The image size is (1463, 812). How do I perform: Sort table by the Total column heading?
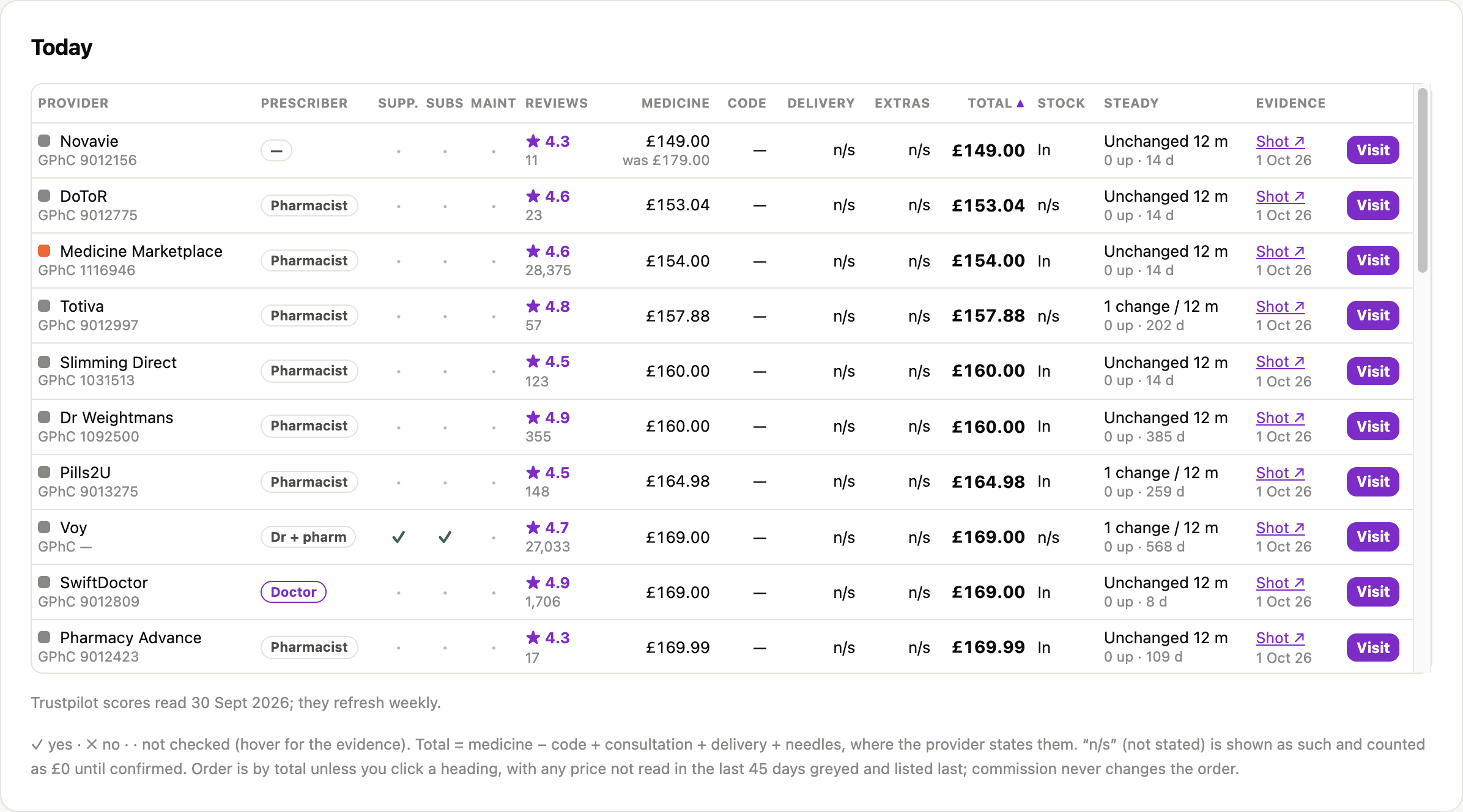tap(995, 103)
